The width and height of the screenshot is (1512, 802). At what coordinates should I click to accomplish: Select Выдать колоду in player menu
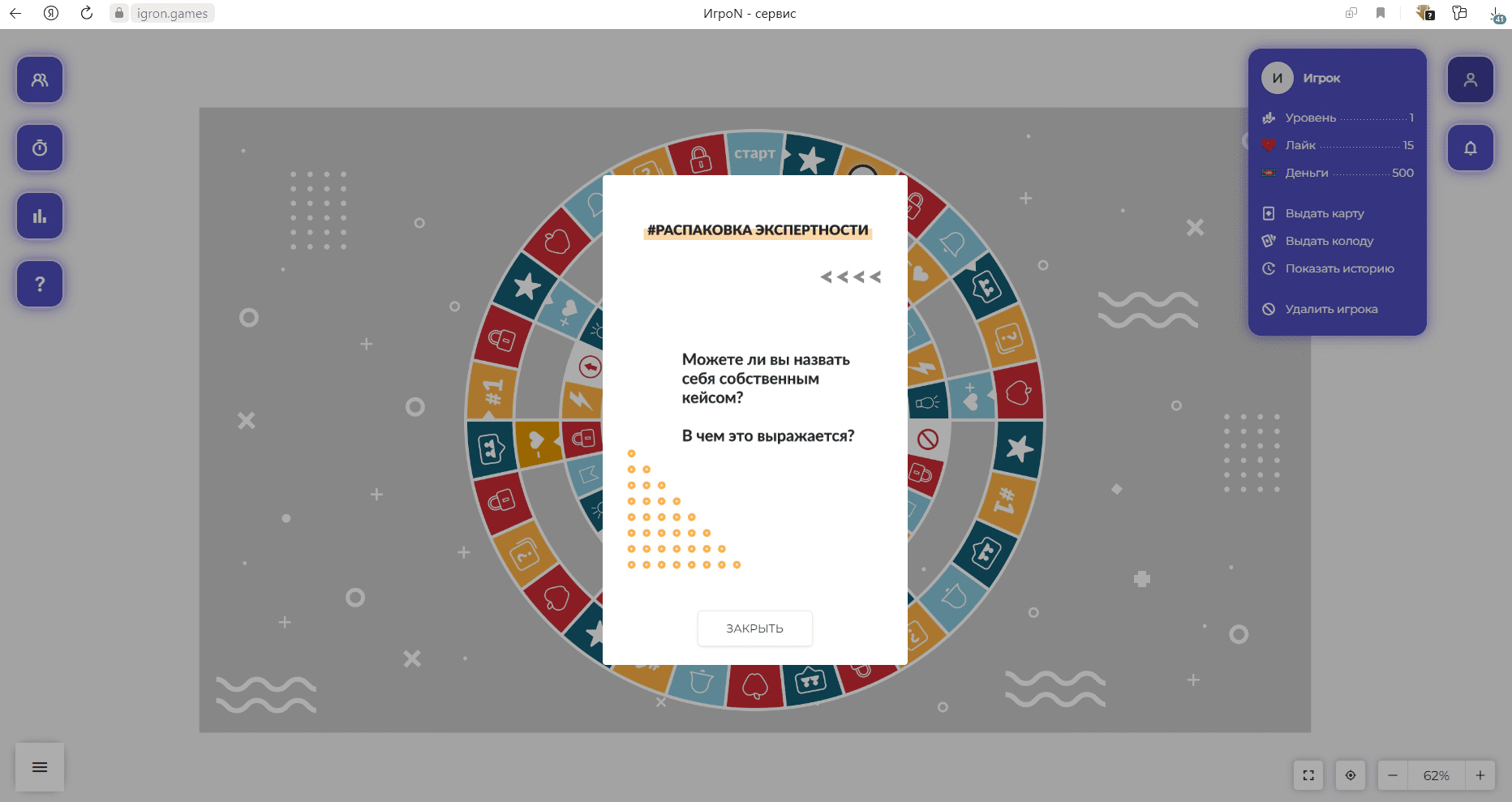1329,241
